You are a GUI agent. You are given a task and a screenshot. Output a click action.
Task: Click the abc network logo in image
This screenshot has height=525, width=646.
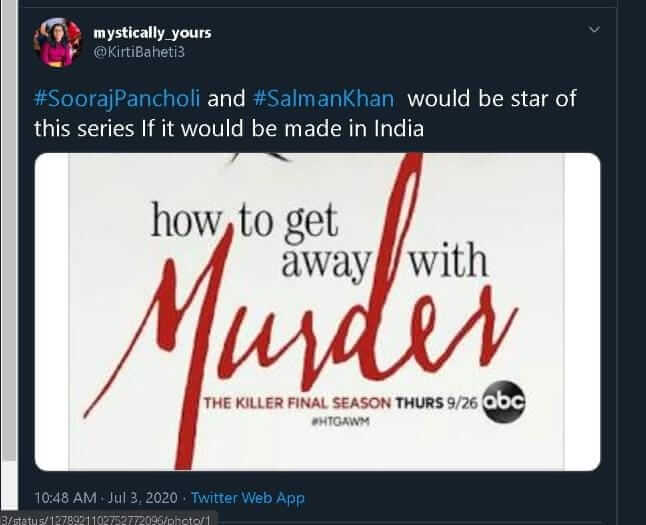point(503,402)
